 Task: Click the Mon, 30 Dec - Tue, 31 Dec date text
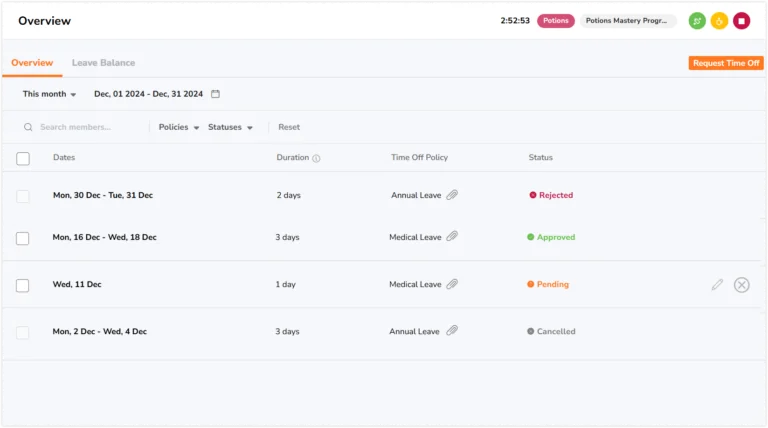pyautogui.click(x=103, y=195)
